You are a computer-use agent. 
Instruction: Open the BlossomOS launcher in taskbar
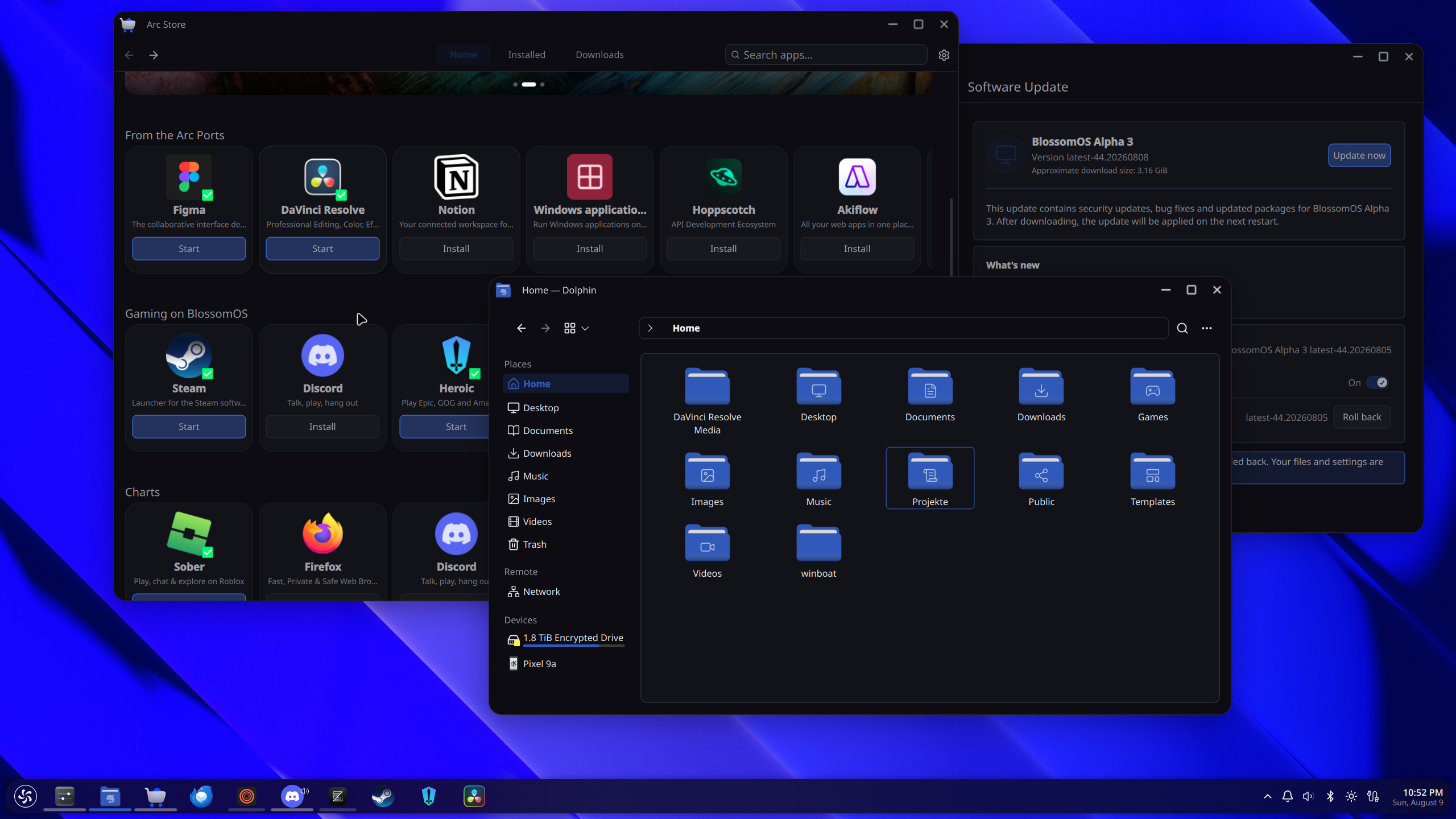click(x=26, y=796)
